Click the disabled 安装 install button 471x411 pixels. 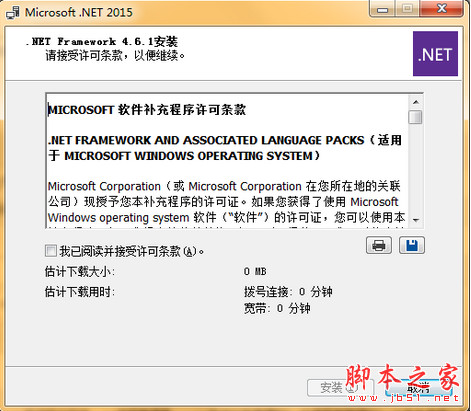(x=340, y=388)
